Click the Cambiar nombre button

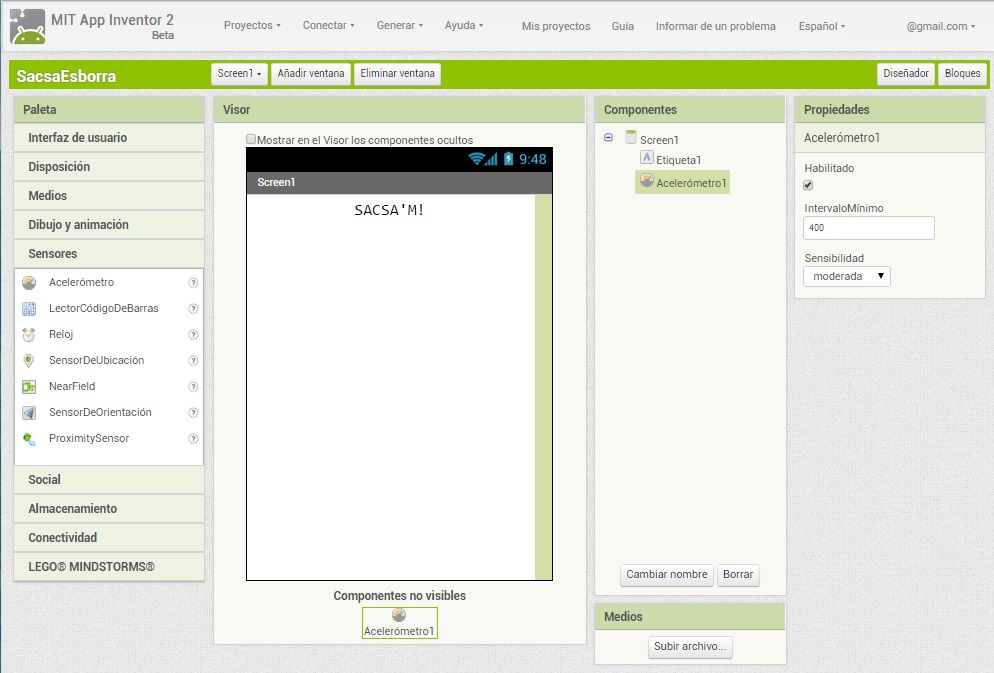pyautogui.click(x=667, y=575)
